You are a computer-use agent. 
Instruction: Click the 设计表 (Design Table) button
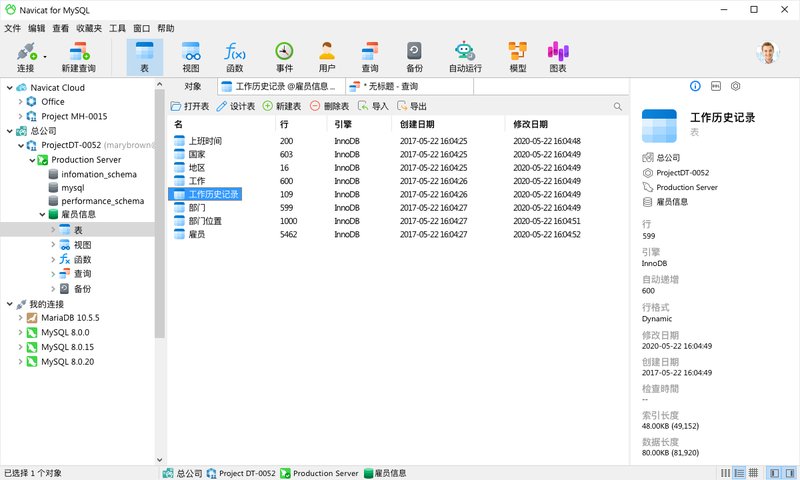[236, 106]
